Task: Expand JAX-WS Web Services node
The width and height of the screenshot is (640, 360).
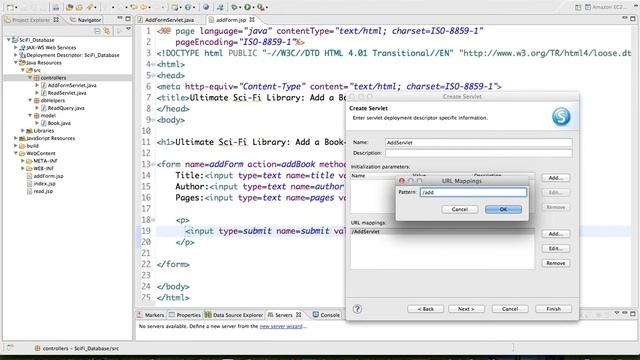Action: [16, 47]
